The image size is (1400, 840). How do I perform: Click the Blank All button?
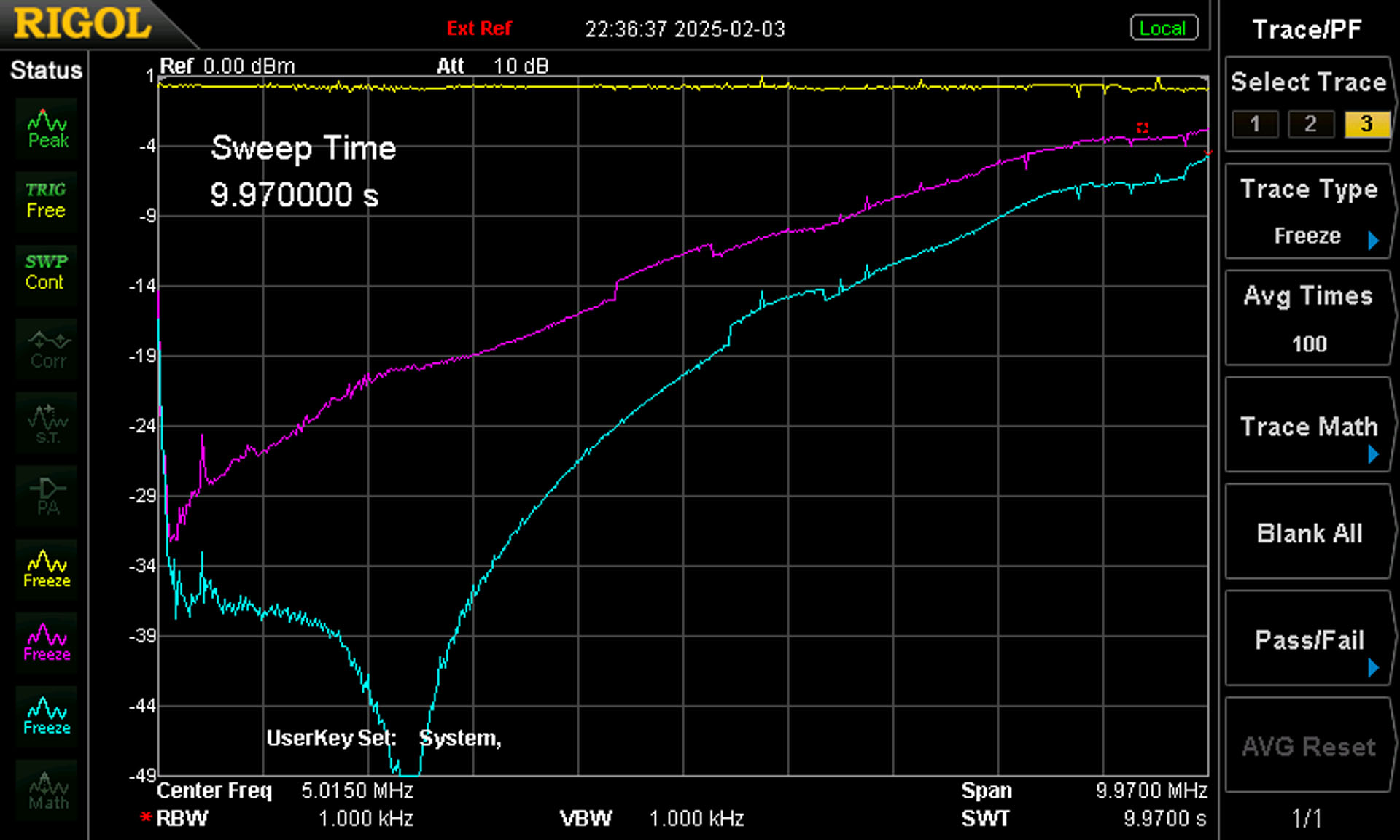(1309, 532)
